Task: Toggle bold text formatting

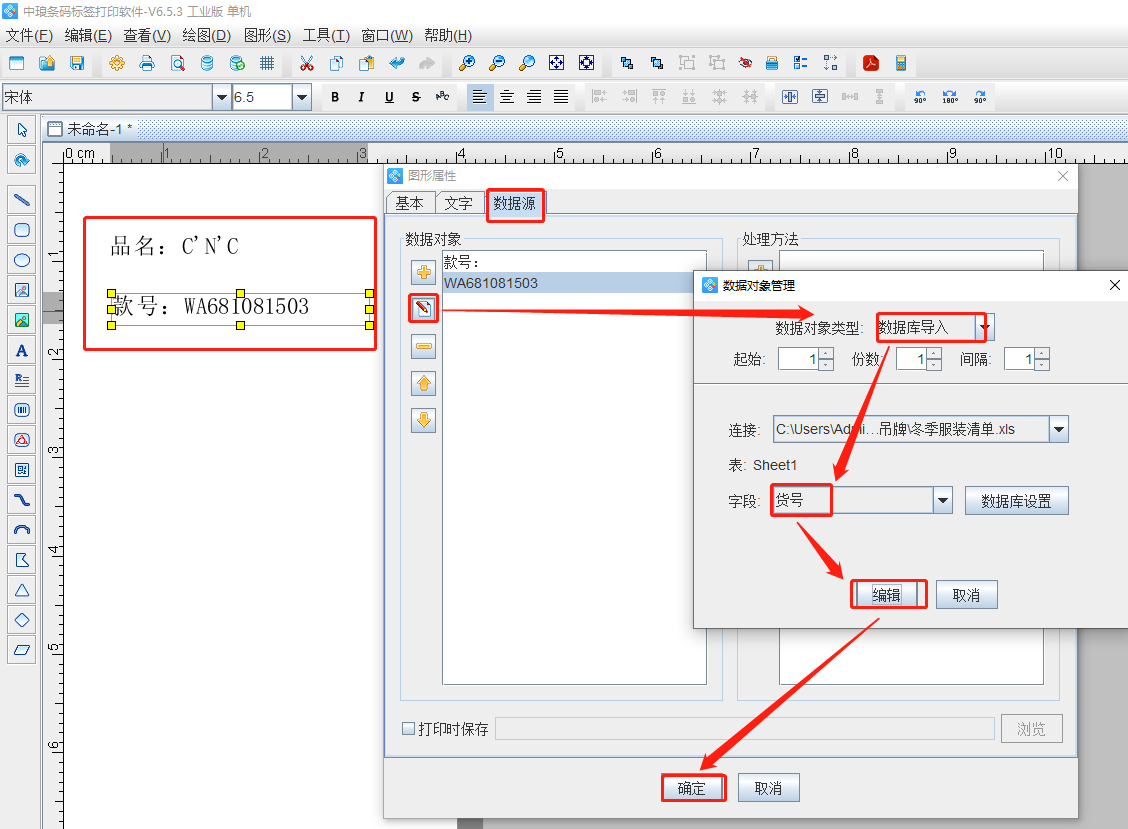Action: pos(335,97)
